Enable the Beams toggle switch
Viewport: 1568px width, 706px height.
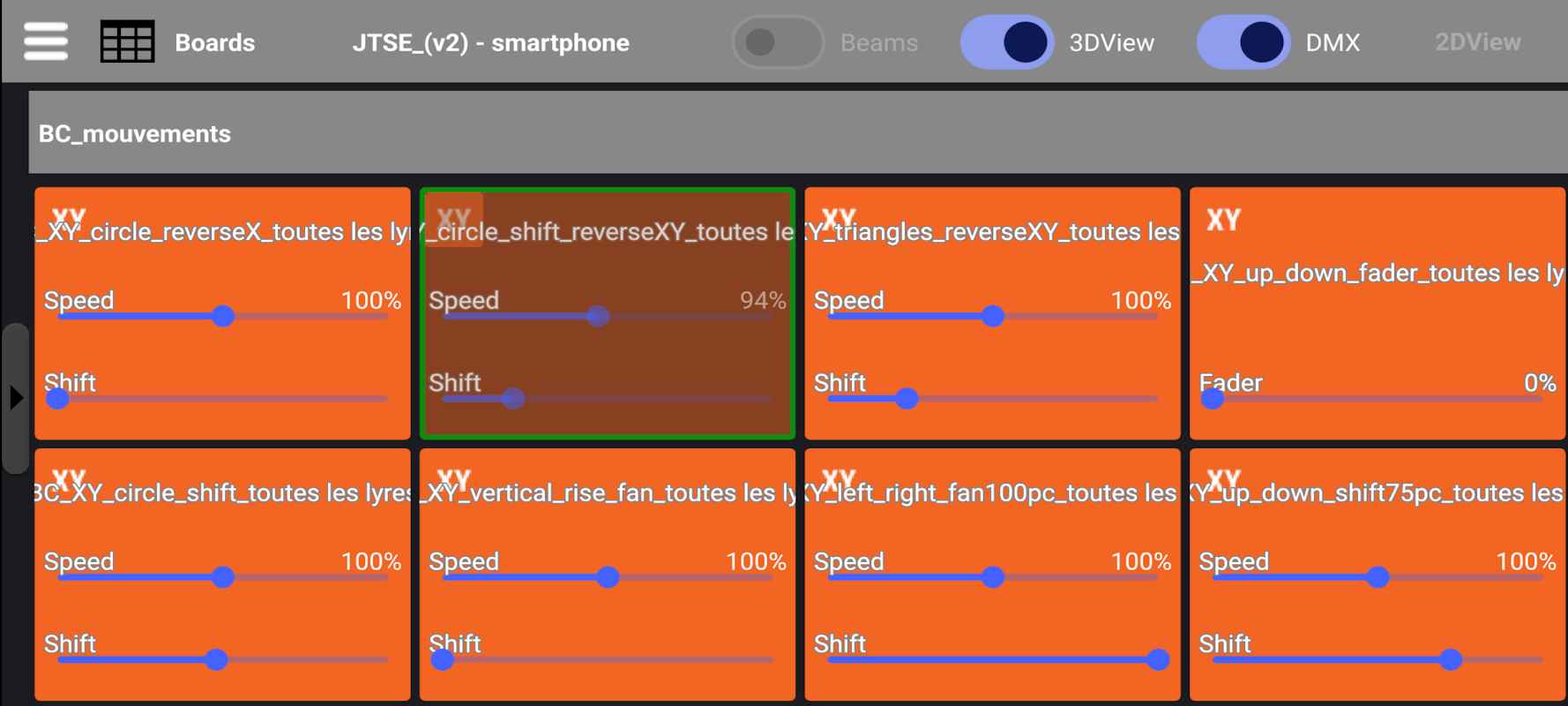point(778,42)
